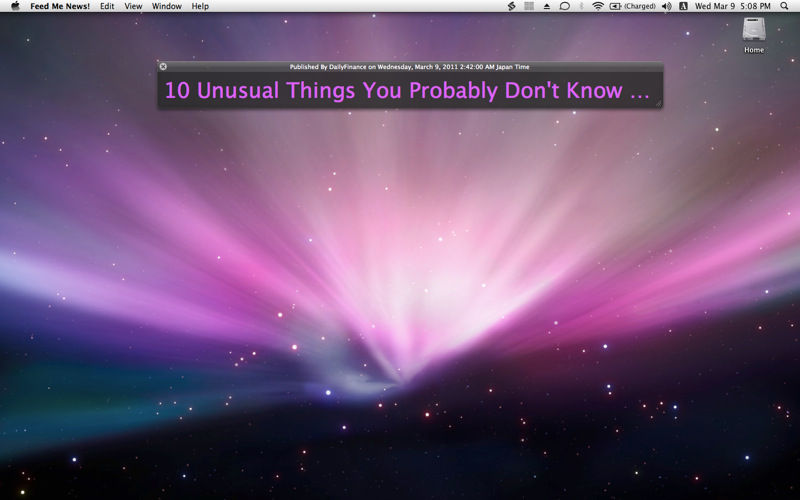Screen dimensions: 800x500
Task: Open the chat bubble status icon
Action: point(564,6)
